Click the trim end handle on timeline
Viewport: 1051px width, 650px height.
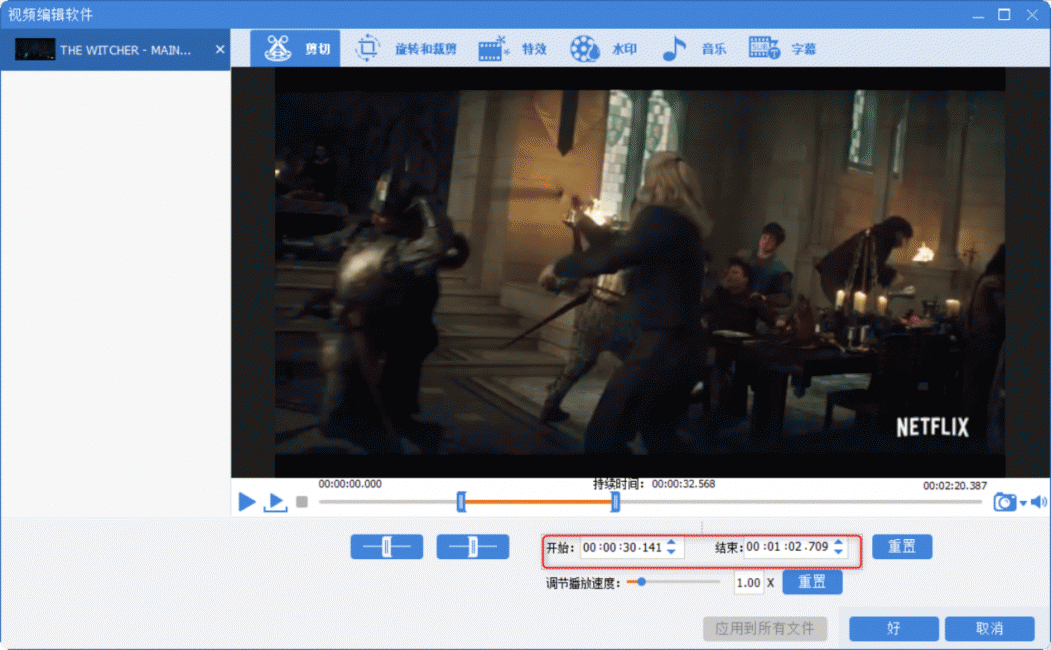point(615,501)
